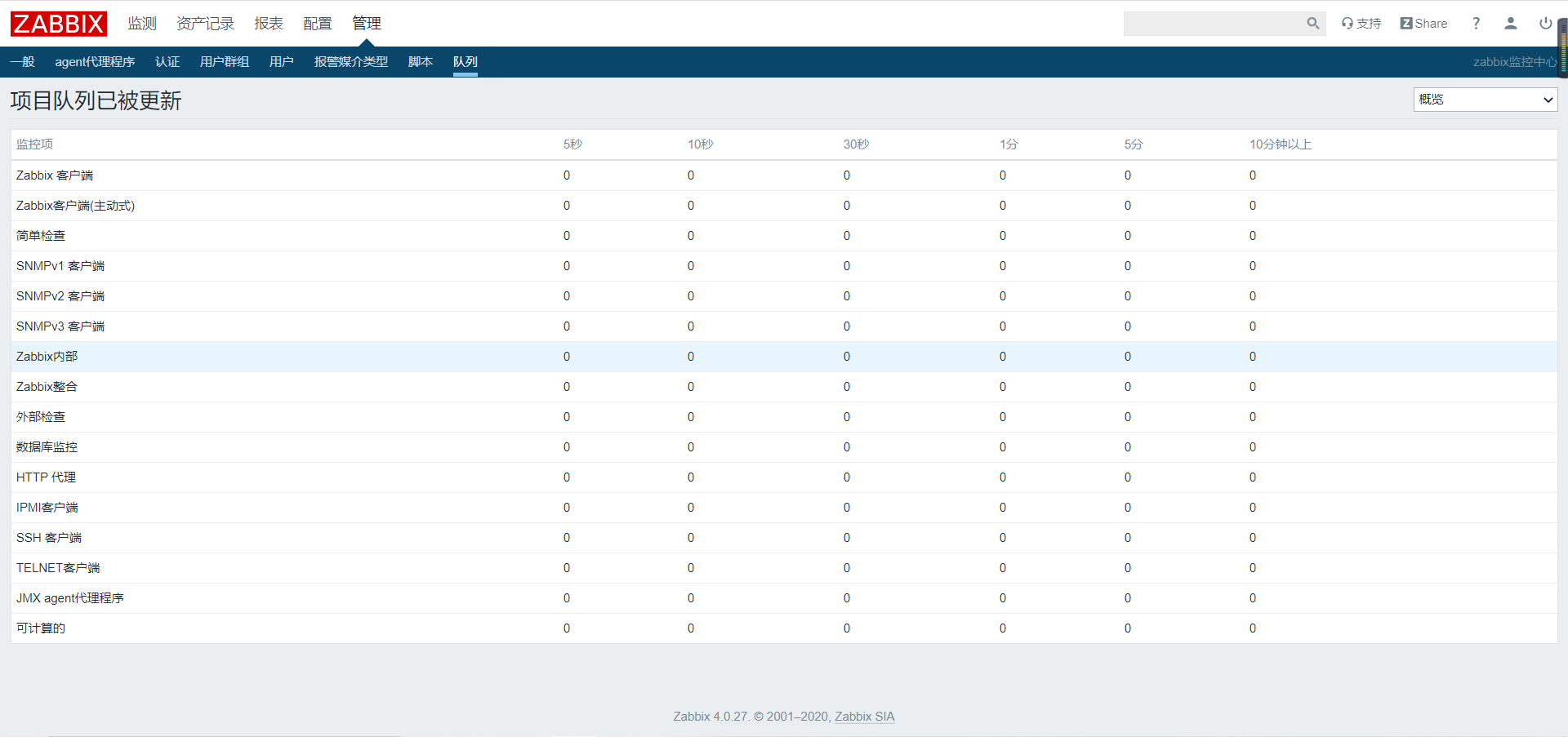Click the search magnifier icon
The width and height of the screenshot is (1568, 737).
1313,24
